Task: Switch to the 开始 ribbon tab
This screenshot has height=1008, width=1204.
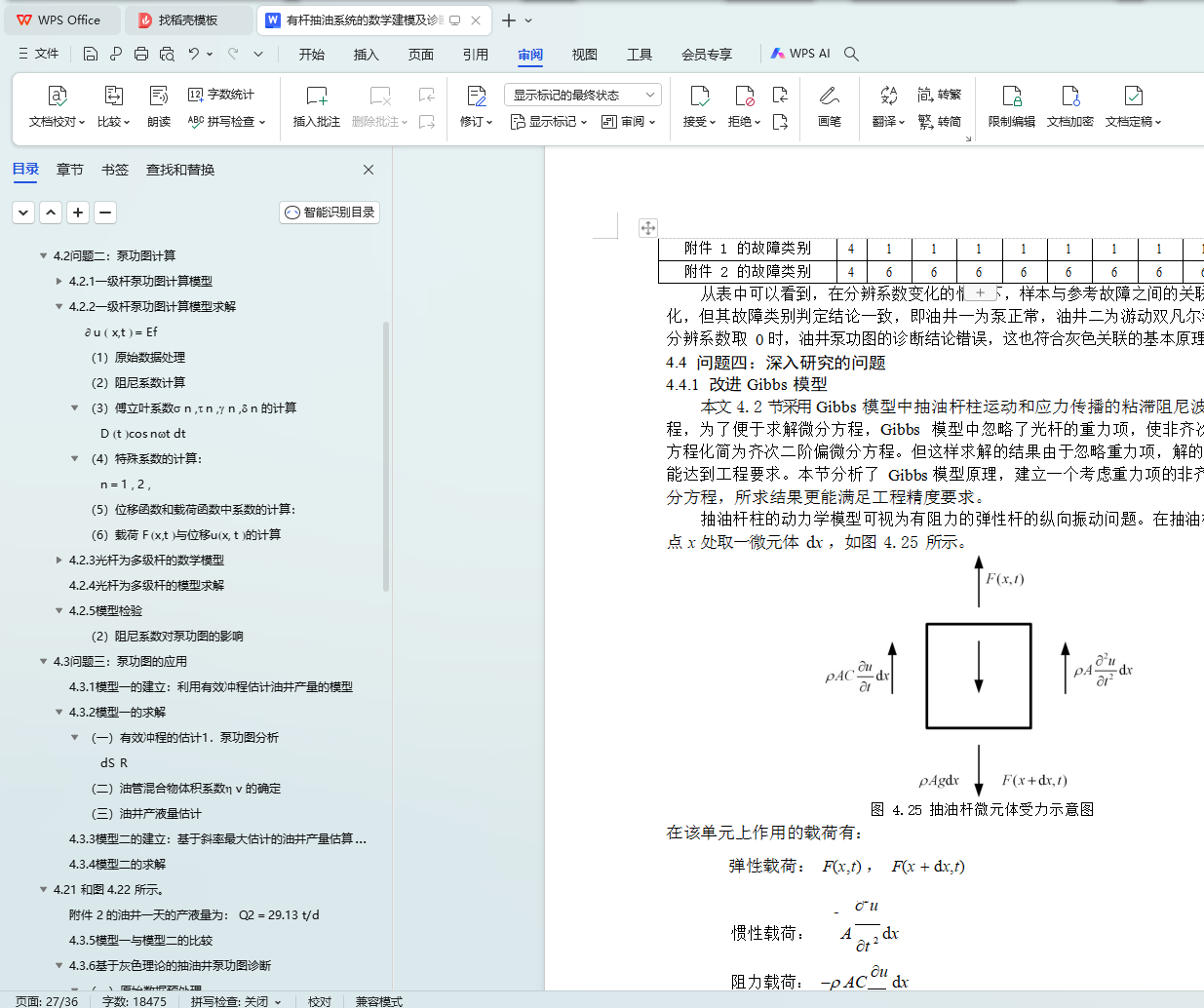Action: (312, 55)
